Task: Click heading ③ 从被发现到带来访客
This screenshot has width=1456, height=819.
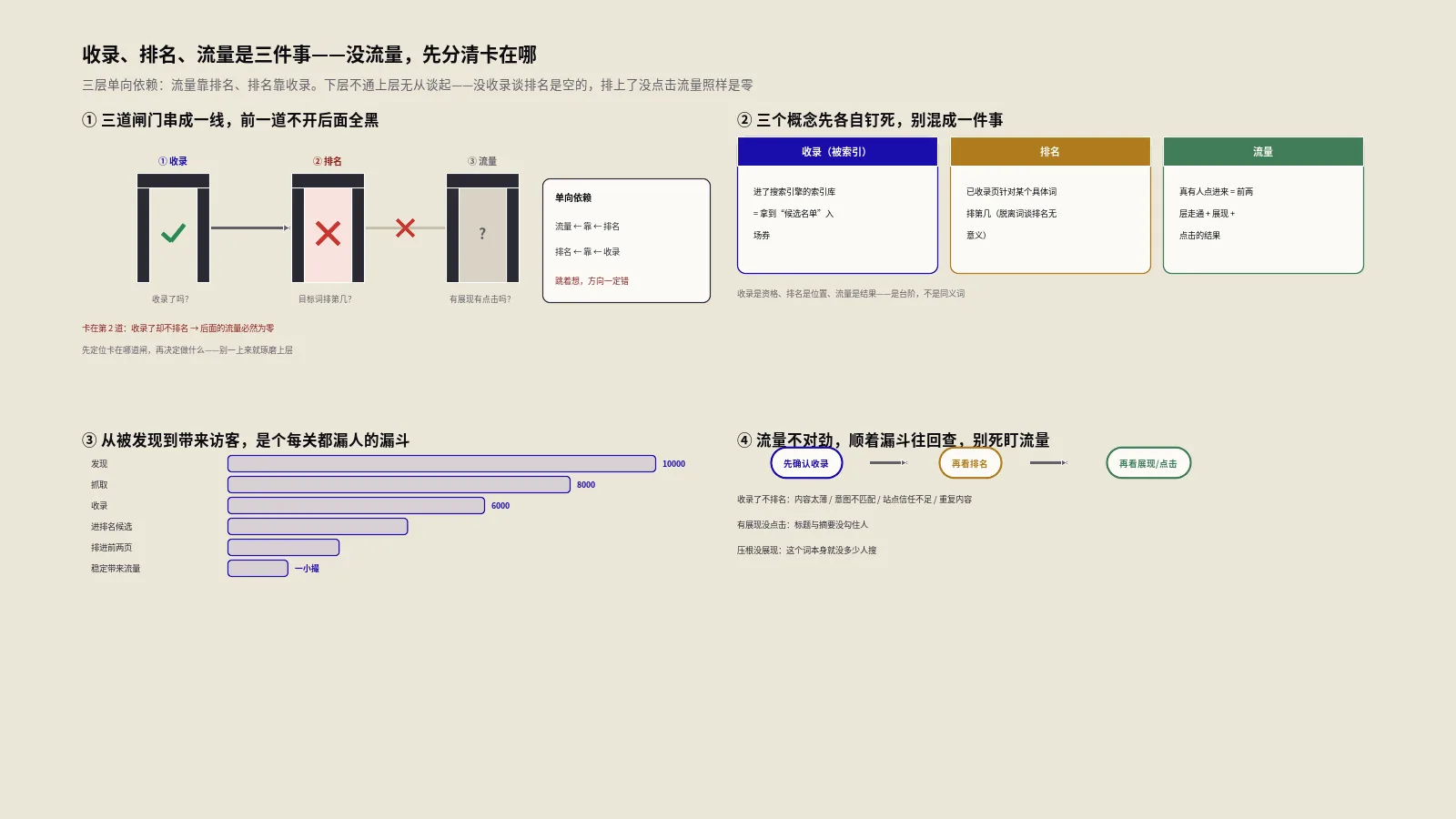Action: coord(246,440)
